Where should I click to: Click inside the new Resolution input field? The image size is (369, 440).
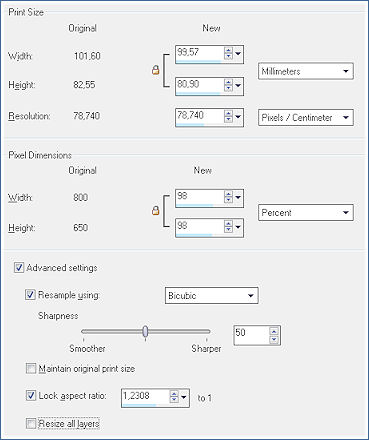click(x=199, y=116)
